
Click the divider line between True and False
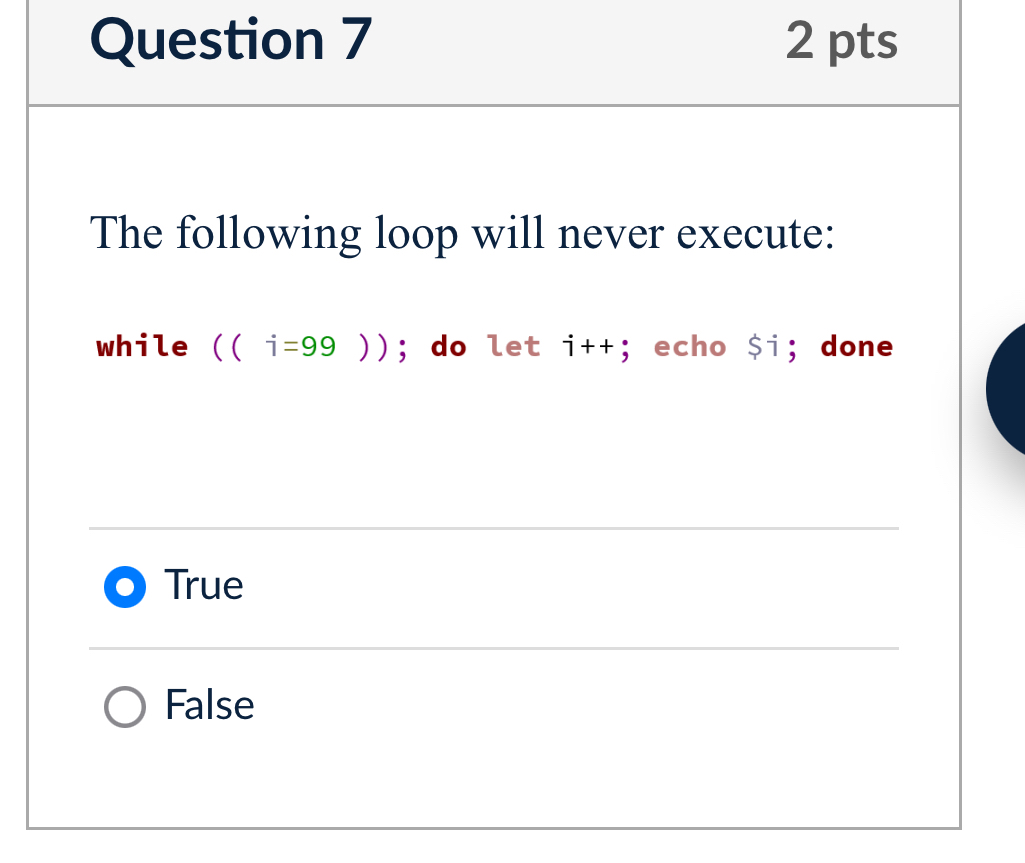(493, 650)
